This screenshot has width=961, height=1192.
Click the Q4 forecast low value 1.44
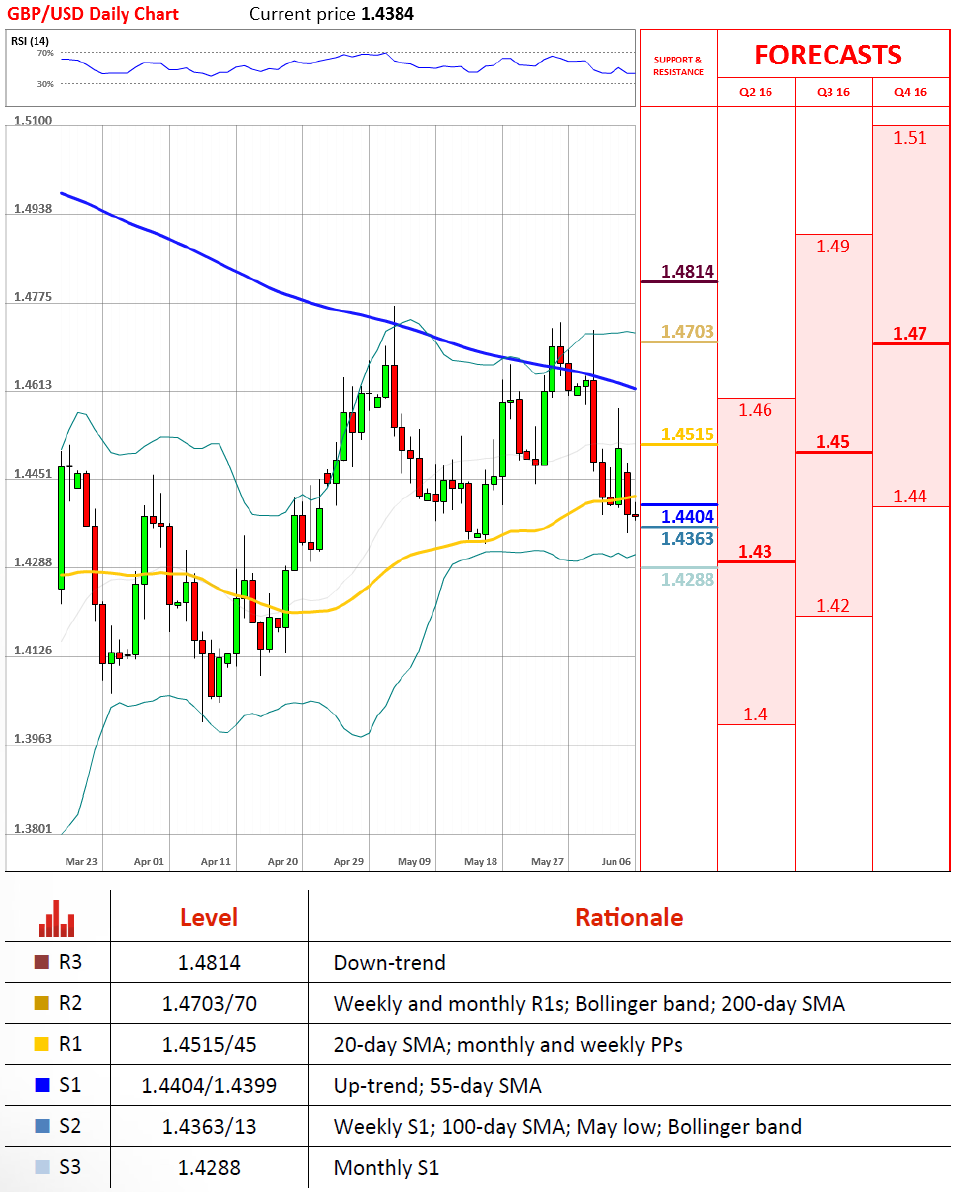click(x=910, y=496)
